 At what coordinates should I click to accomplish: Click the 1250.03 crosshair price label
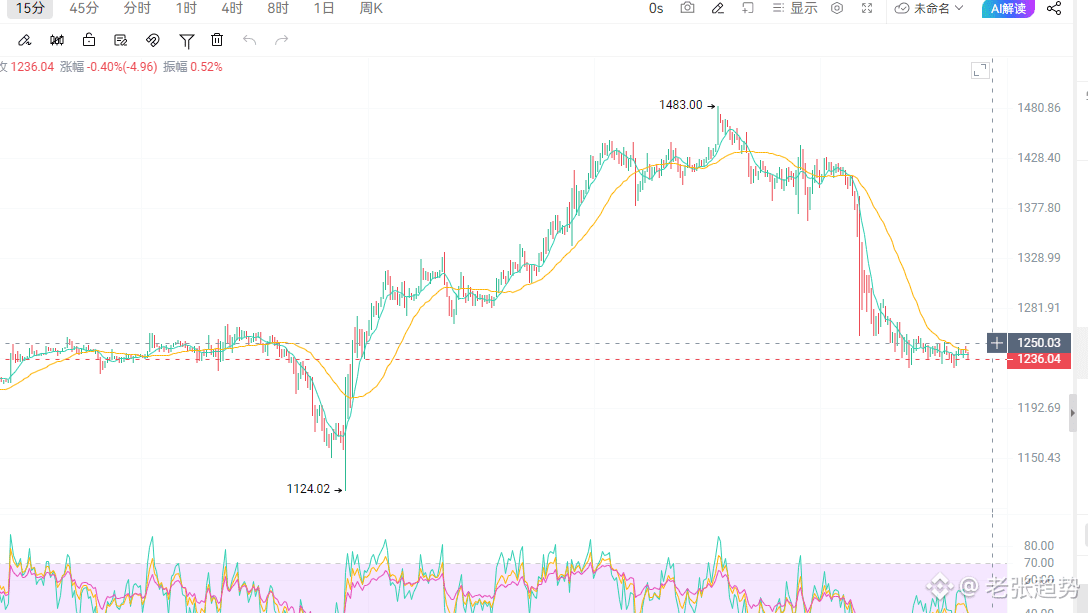(1039, 343)
